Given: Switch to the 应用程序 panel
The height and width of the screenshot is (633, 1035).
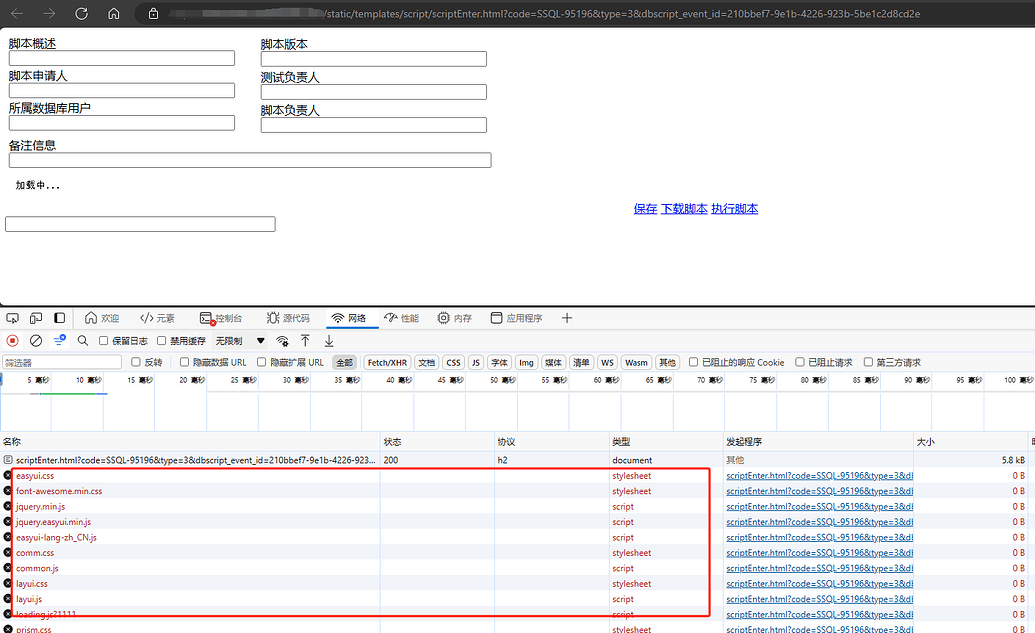Looking at the screenshot, I should [x=518, y=317].
